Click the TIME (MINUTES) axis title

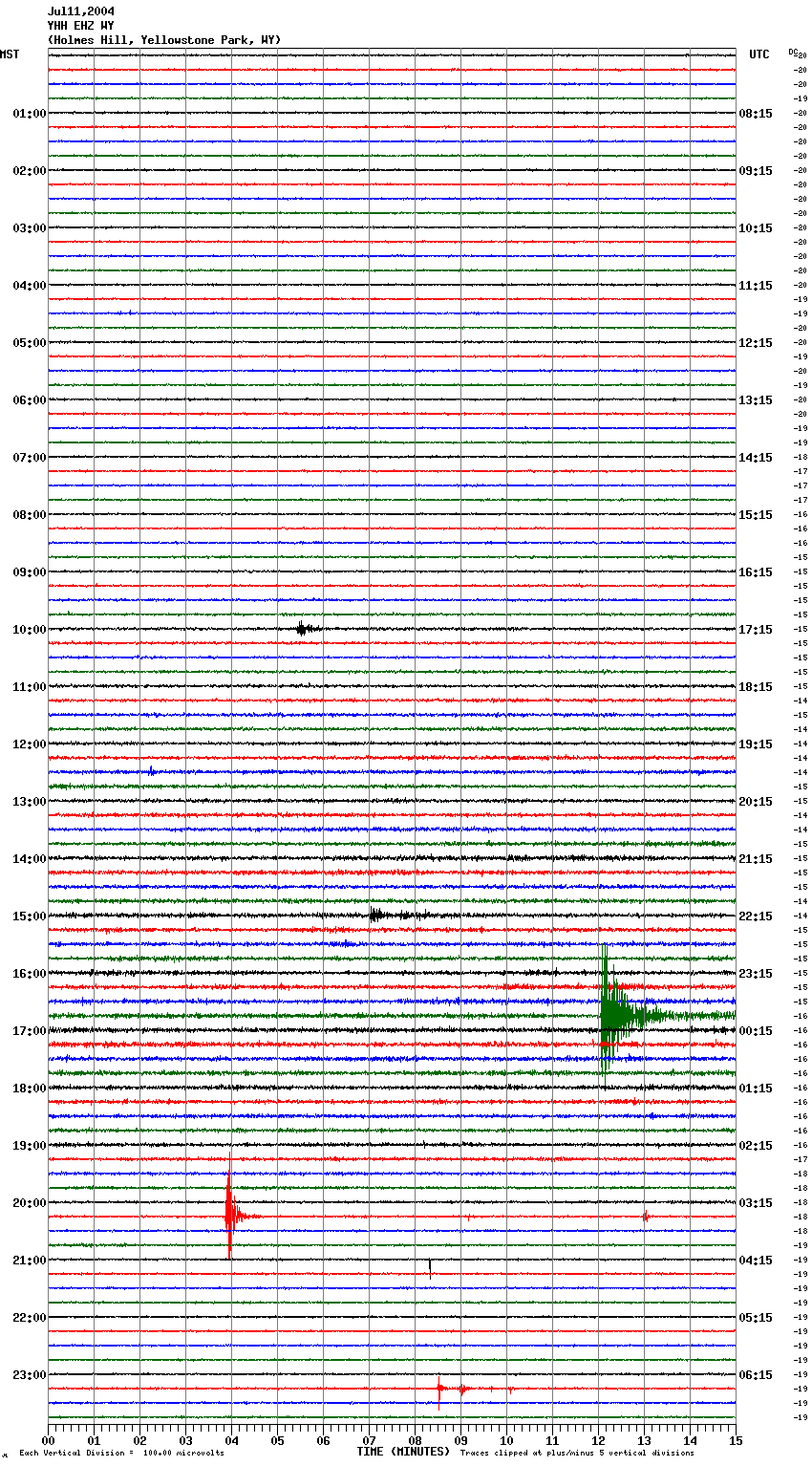403,1452
